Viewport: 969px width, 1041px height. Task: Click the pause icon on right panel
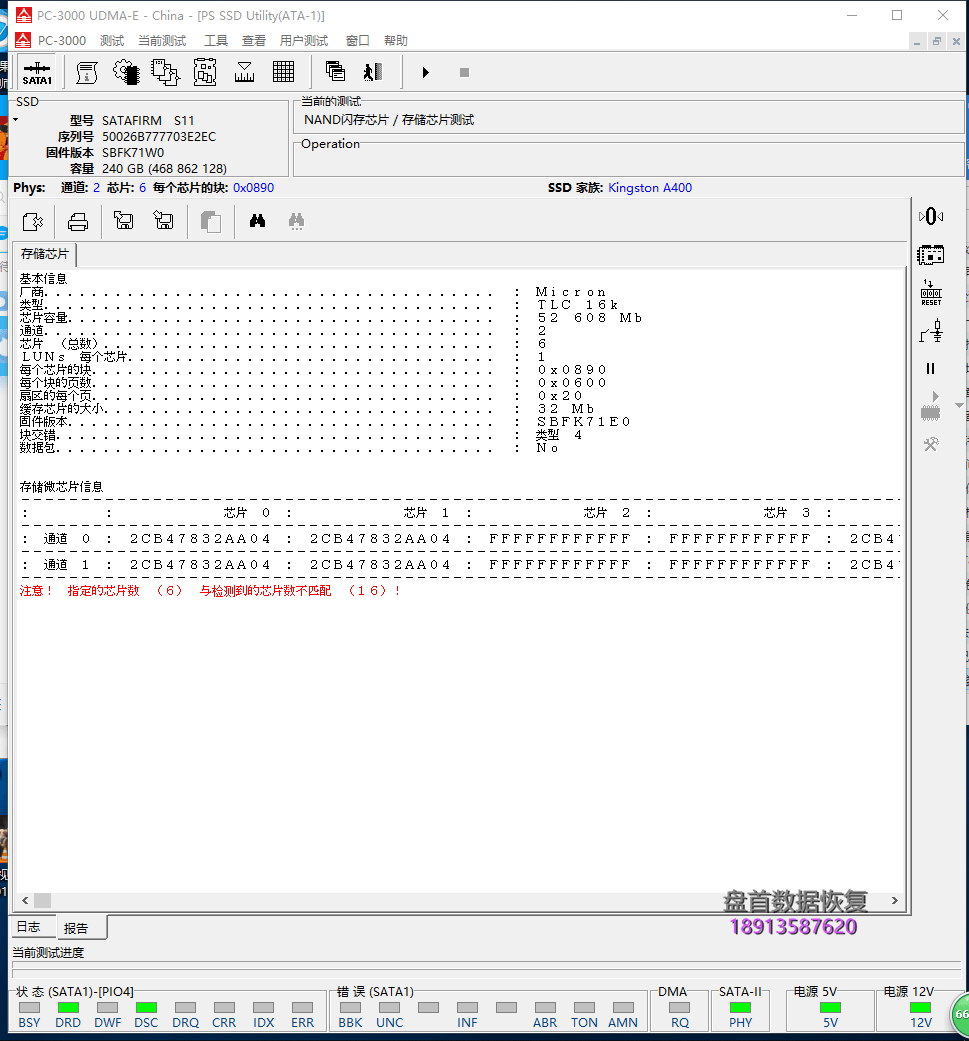pyautogui.click(x=931, y=368)
